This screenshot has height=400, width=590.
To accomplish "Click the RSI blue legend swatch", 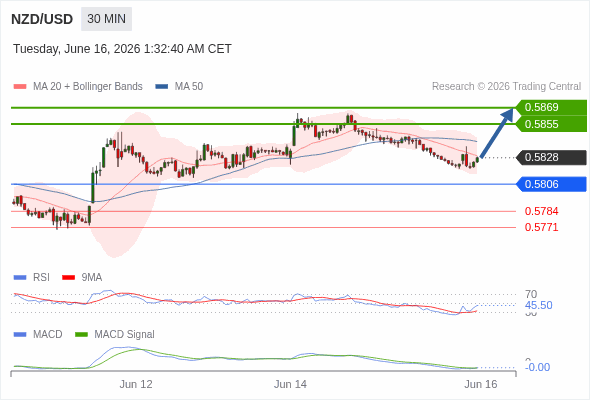I will [20, 278].
